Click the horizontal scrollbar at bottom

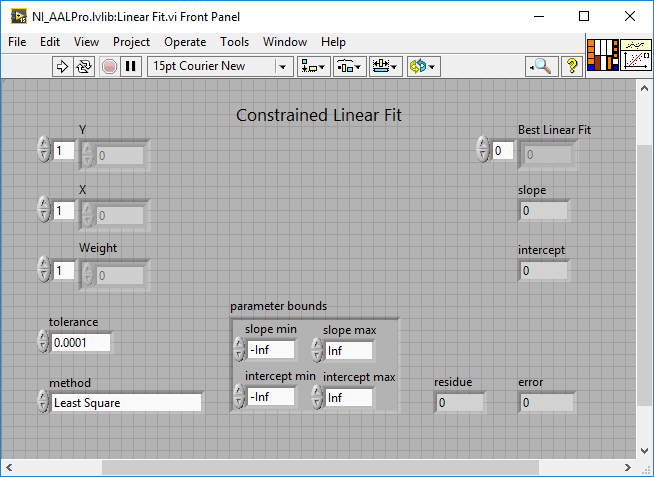[320, 468]
